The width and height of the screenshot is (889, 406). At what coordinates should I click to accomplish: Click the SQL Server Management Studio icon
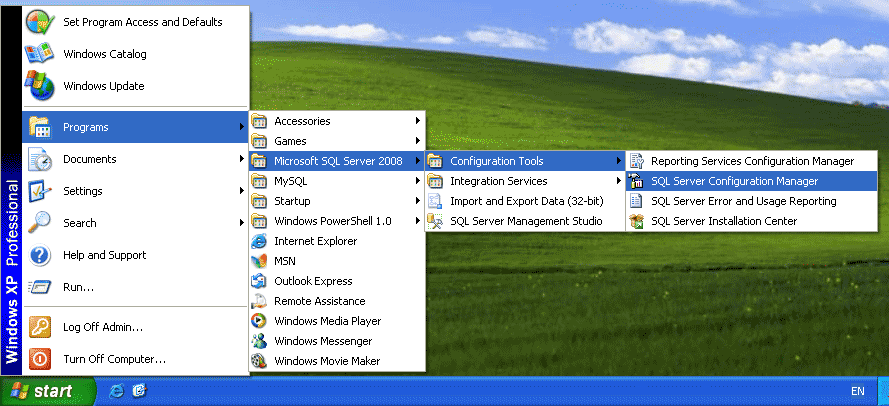(435, 221)
